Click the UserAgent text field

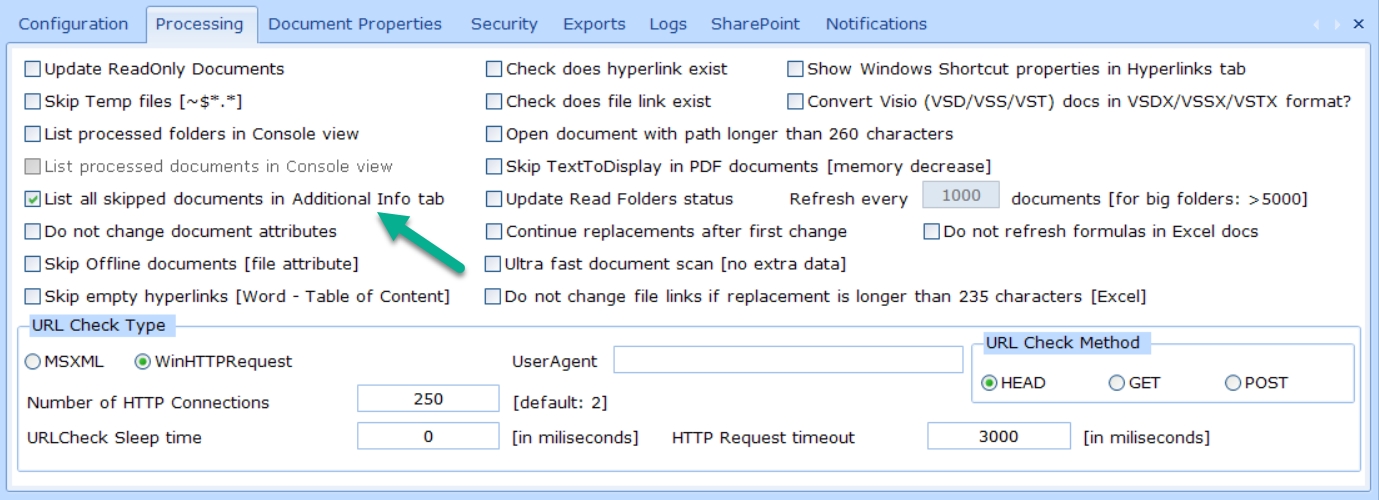(788, 360)
